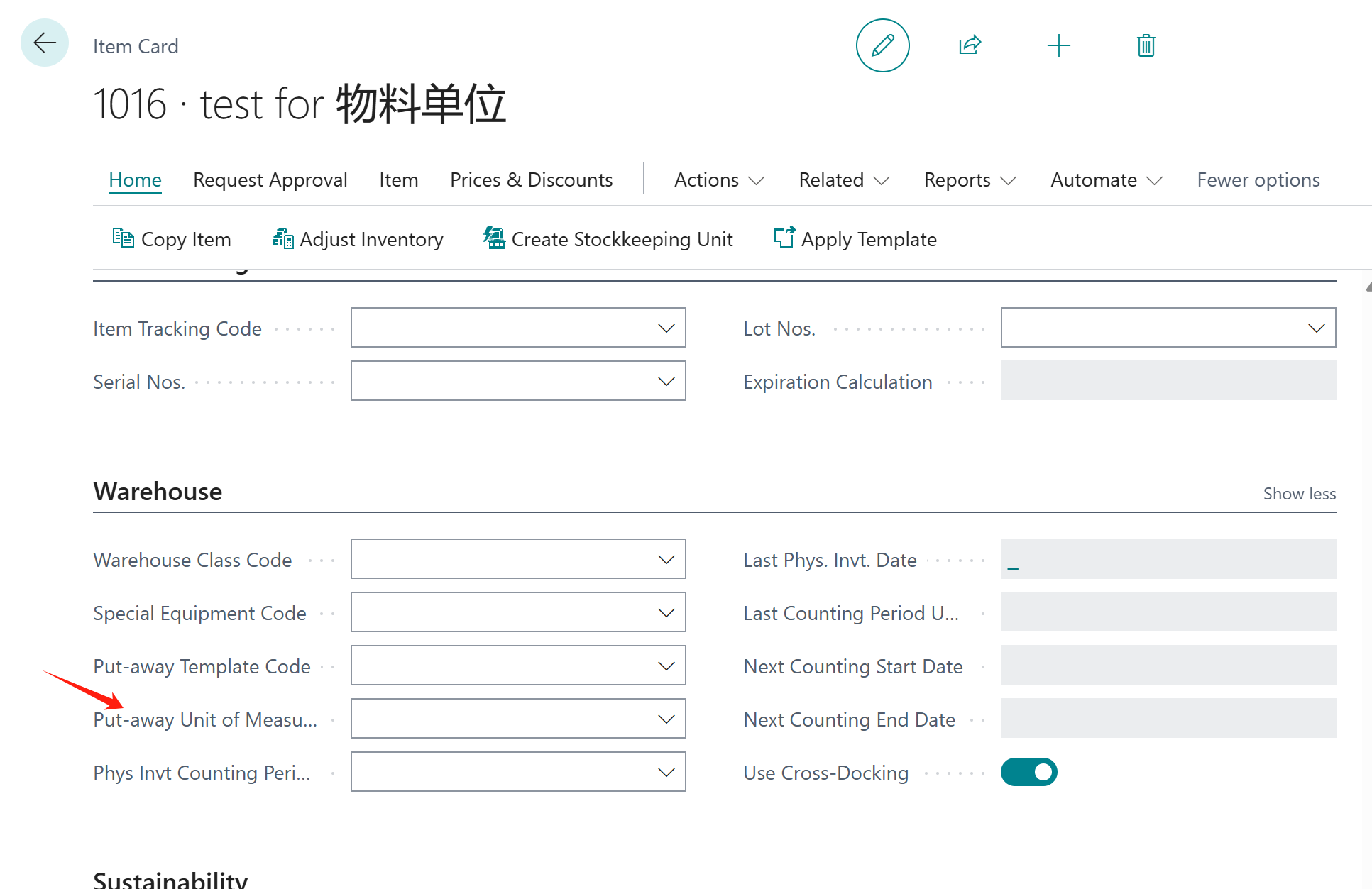Click the Serial Nos. input field
Image resolution: width=1372 pixels, height=889 pixels.
(504, 381)
